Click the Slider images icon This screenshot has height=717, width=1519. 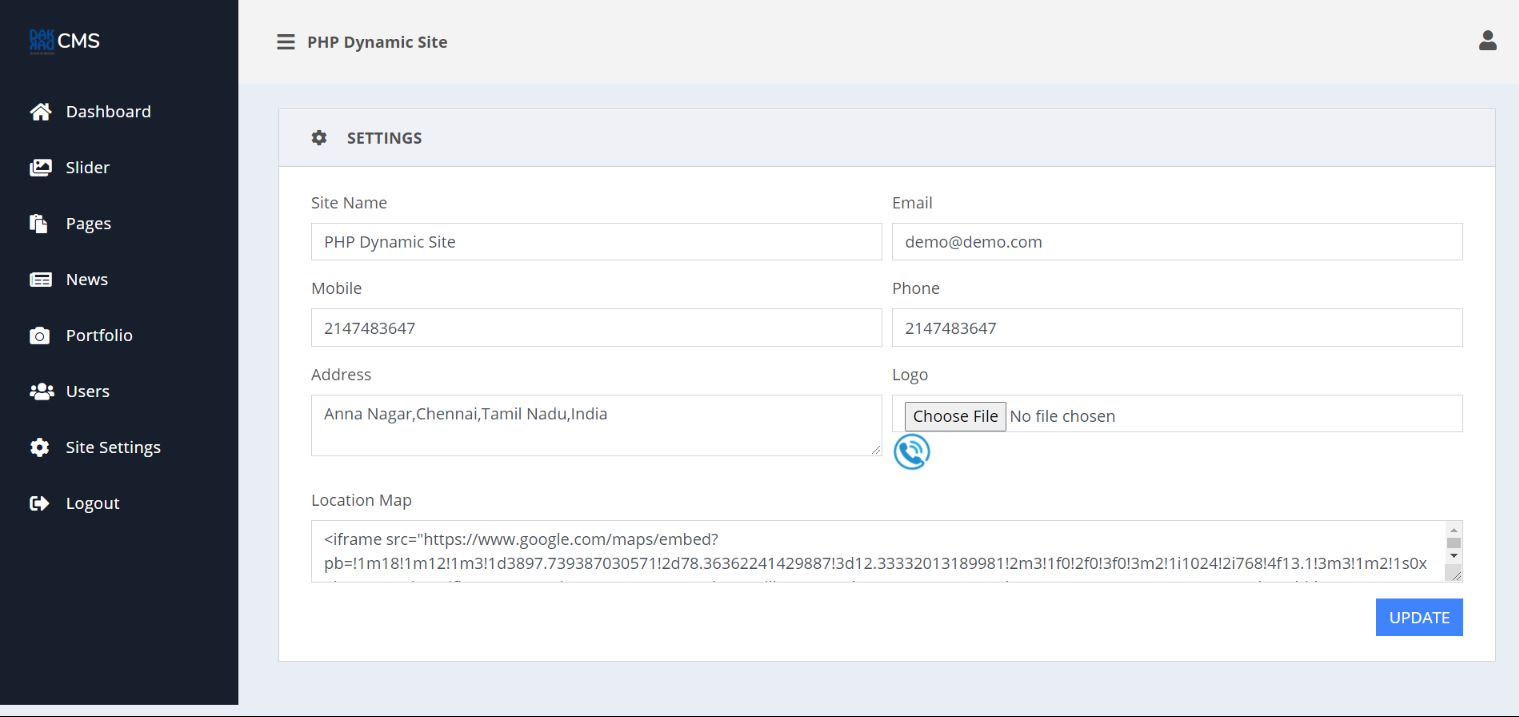pos(40,168)
